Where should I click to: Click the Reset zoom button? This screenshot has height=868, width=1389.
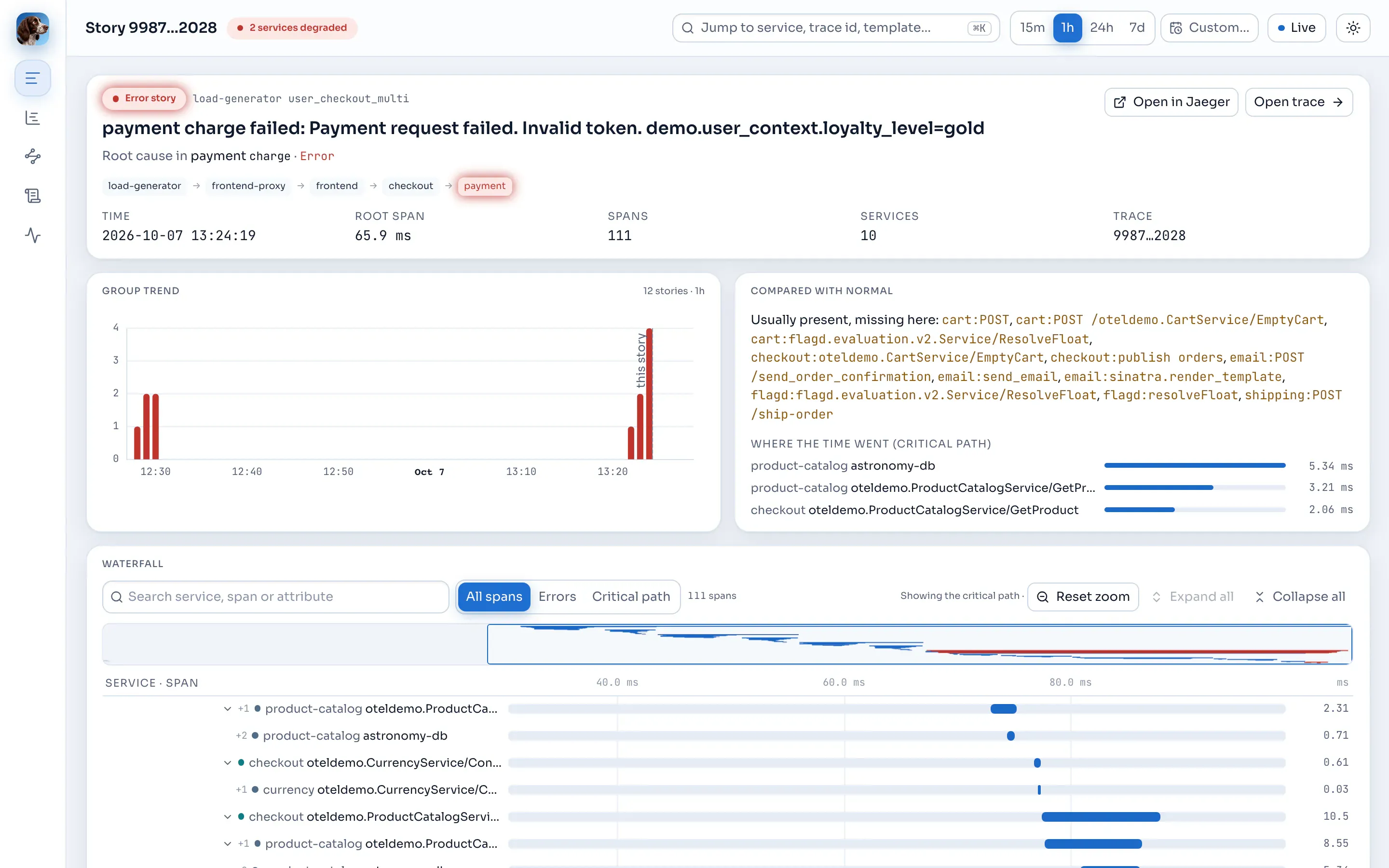click(1082, 597)
